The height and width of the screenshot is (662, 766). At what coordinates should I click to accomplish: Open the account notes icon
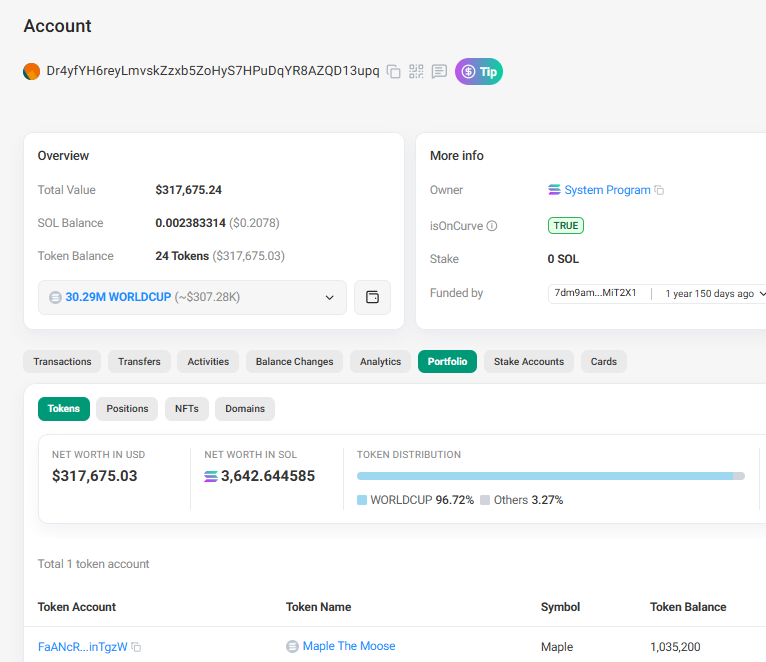pyautogui.click(x=439, y=71)
